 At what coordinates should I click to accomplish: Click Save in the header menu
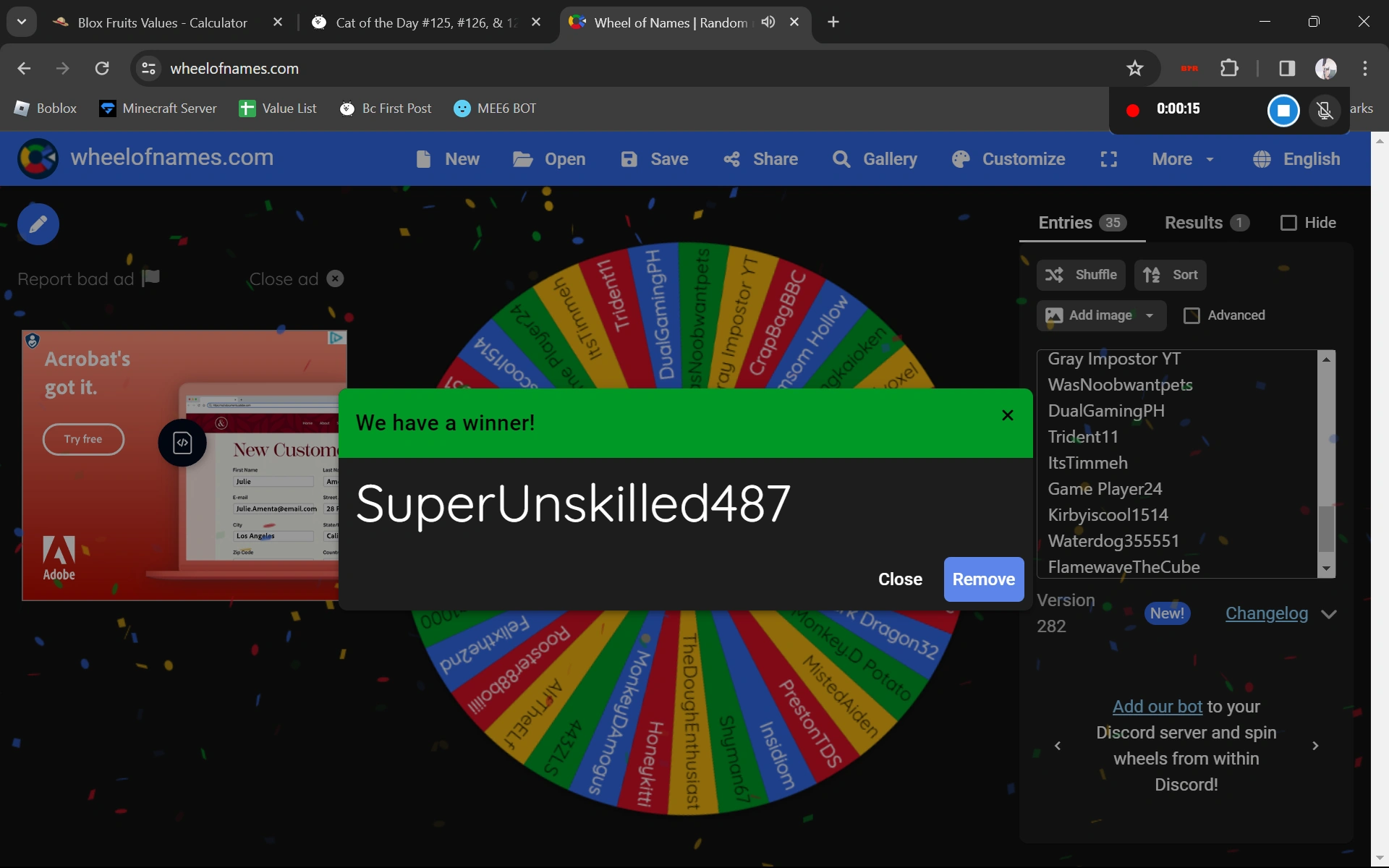tap(655, 159)
